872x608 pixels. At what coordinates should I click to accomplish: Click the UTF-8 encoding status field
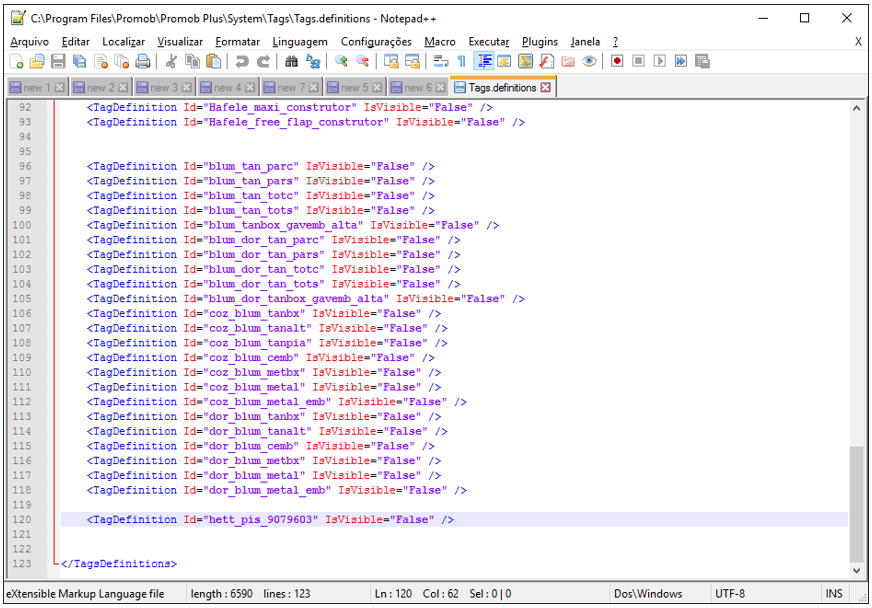point(730,594)
